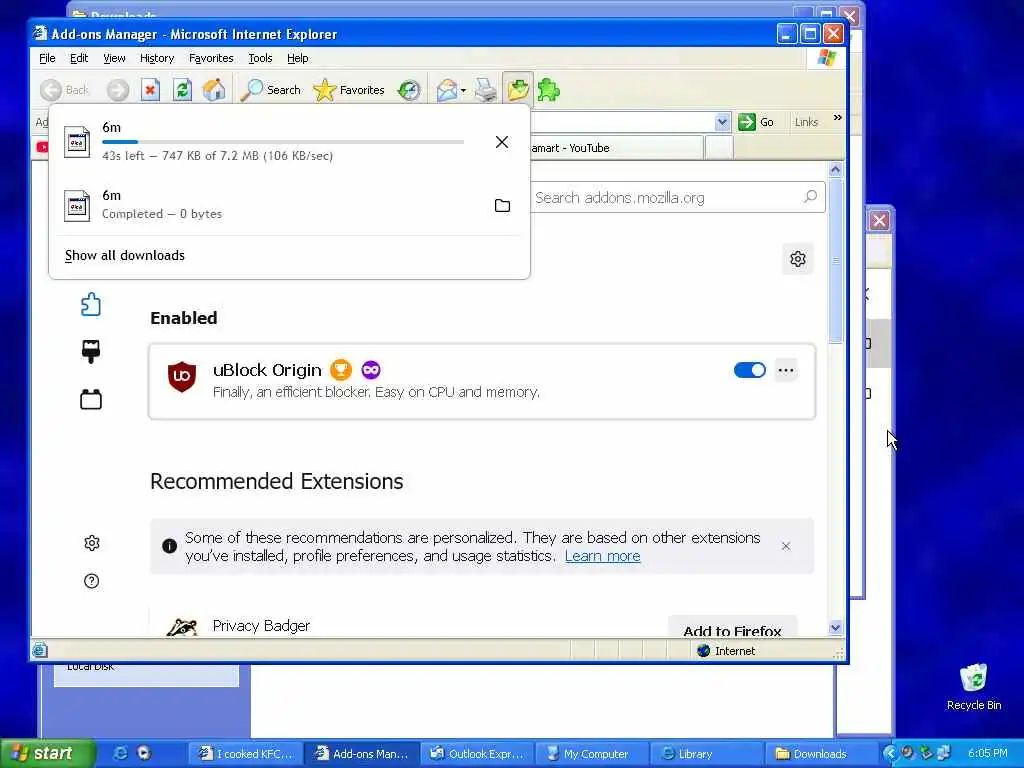This screenshot has height=768, width=1024.
Task: Select the Plugins sidebar icon
Action: pyautogui.click(x=91, y=399)
